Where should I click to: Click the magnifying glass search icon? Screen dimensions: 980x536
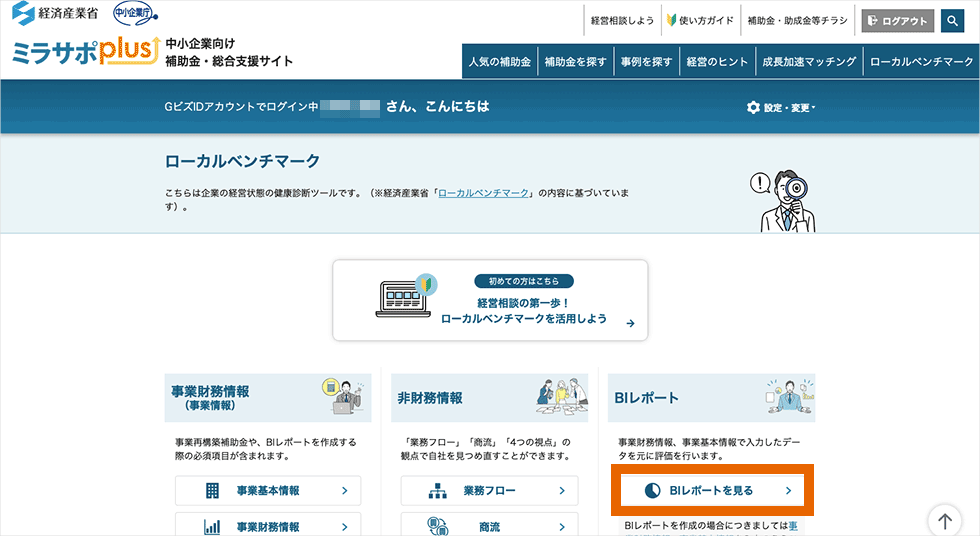pos(957,20)
